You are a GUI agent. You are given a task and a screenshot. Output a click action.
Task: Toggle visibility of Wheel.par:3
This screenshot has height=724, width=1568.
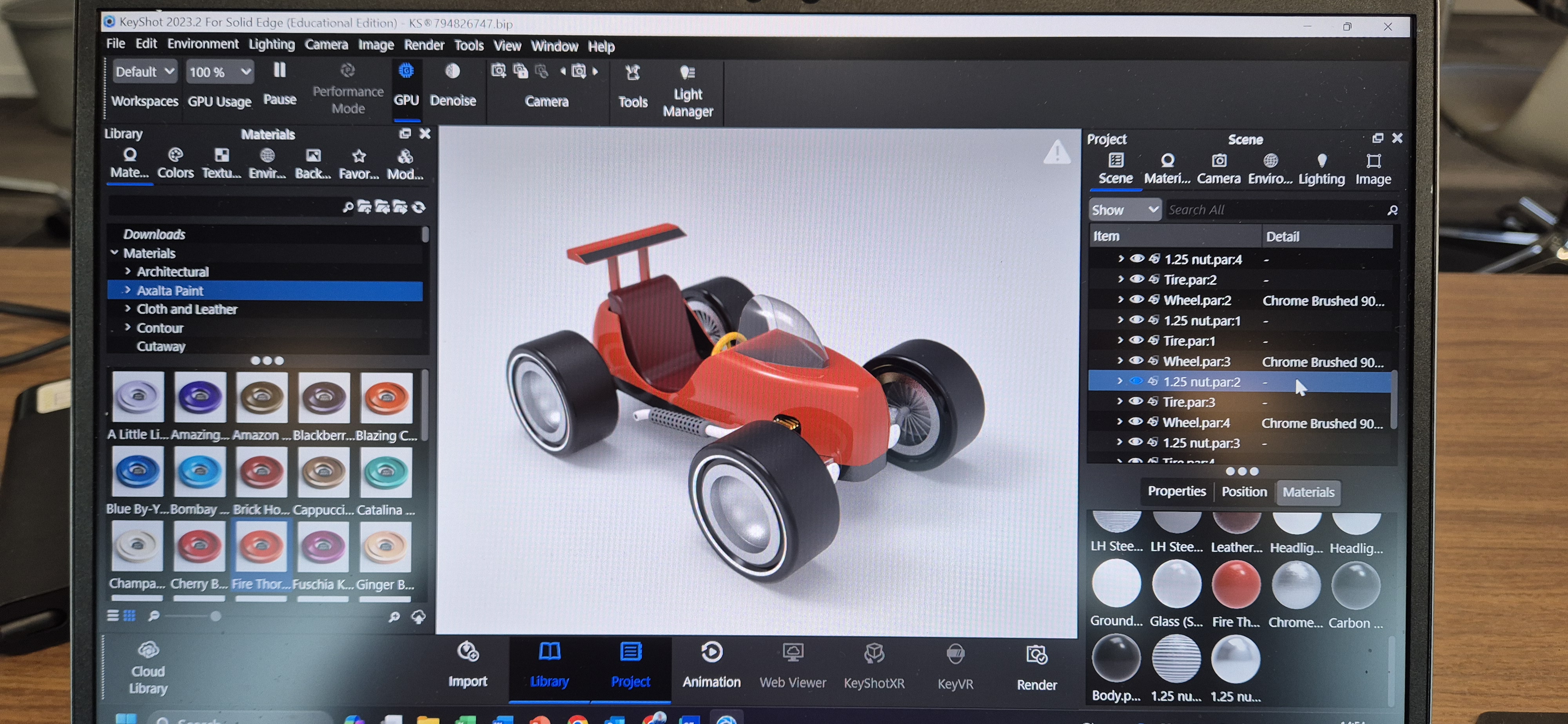1136,361
